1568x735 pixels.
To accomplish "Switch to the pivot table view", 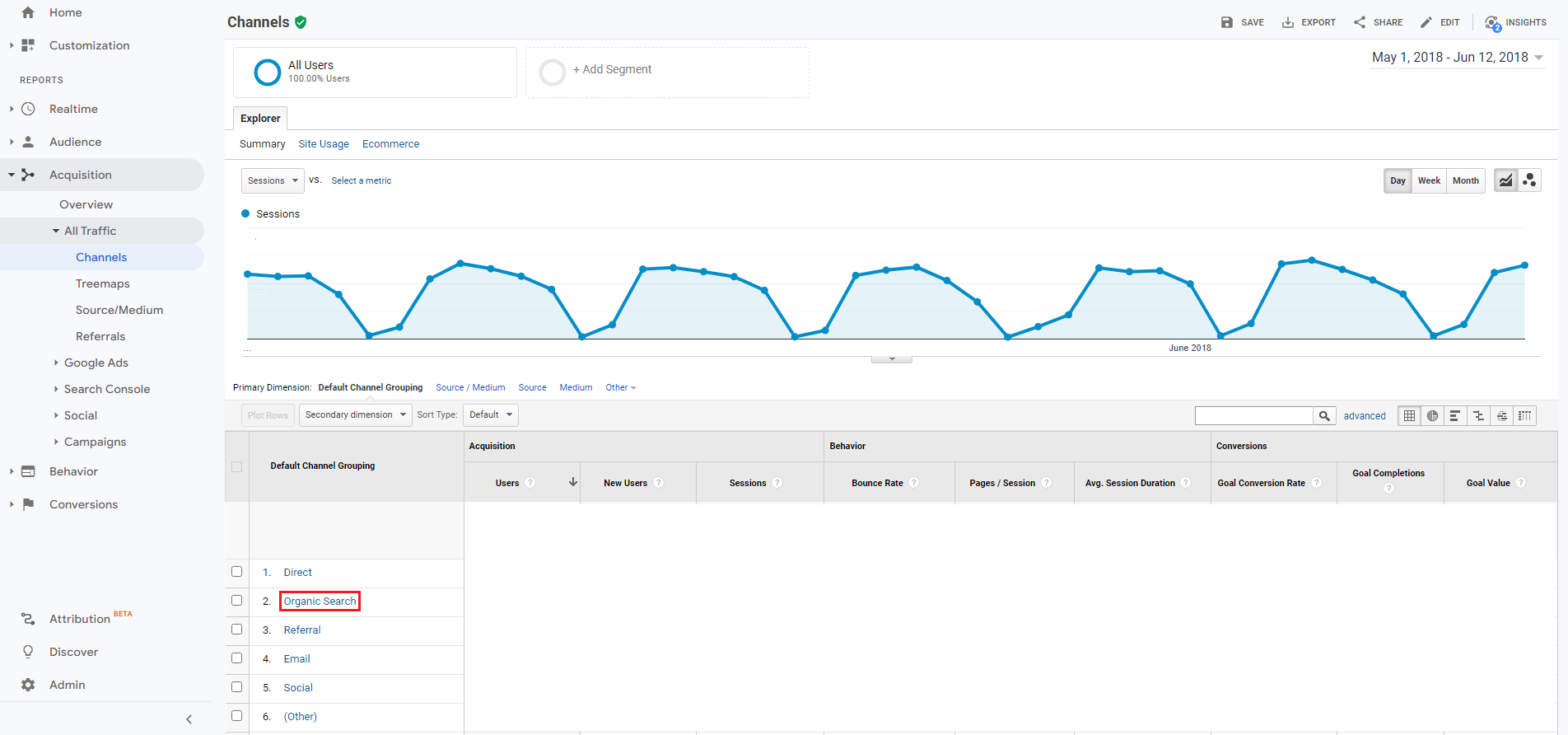I will click(x=1524, y=416).
